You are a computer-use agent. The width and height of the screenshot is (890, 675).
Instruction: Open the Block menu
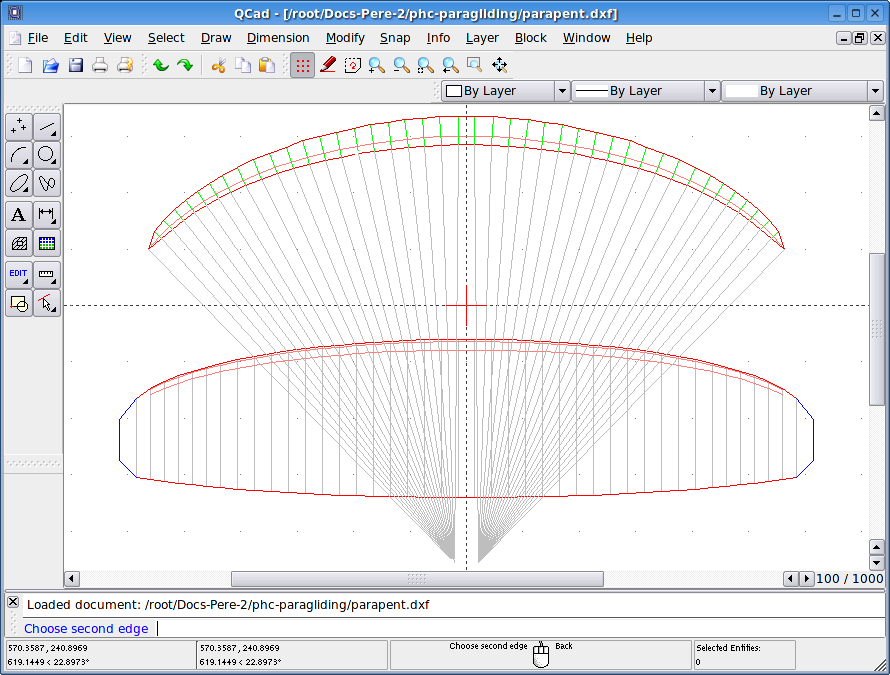click(531, 38)
